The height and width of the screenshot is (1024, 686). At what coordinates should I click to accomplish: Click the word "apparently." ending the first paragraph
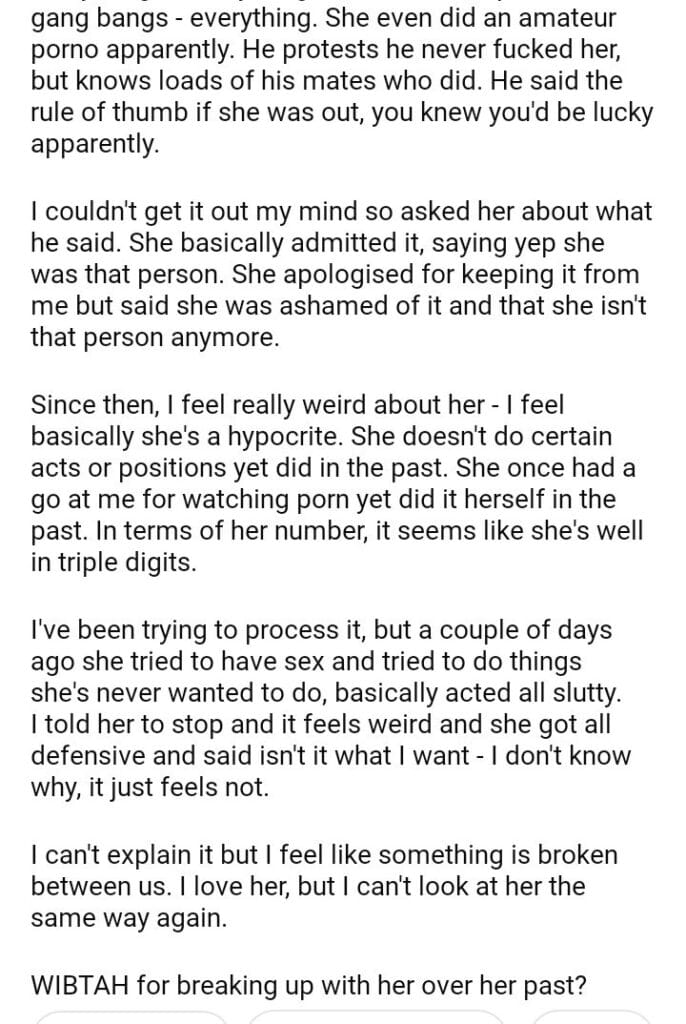(95, 145)
